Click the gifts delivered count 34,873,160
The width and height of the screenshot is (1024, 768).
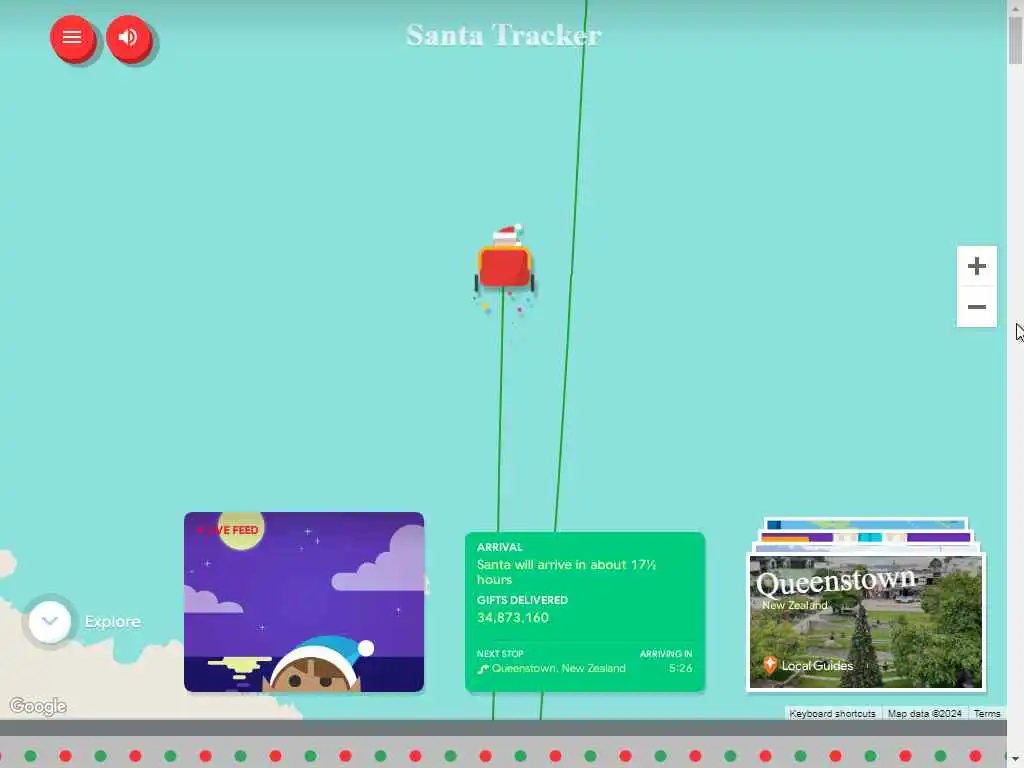click(x=513, y=617)
